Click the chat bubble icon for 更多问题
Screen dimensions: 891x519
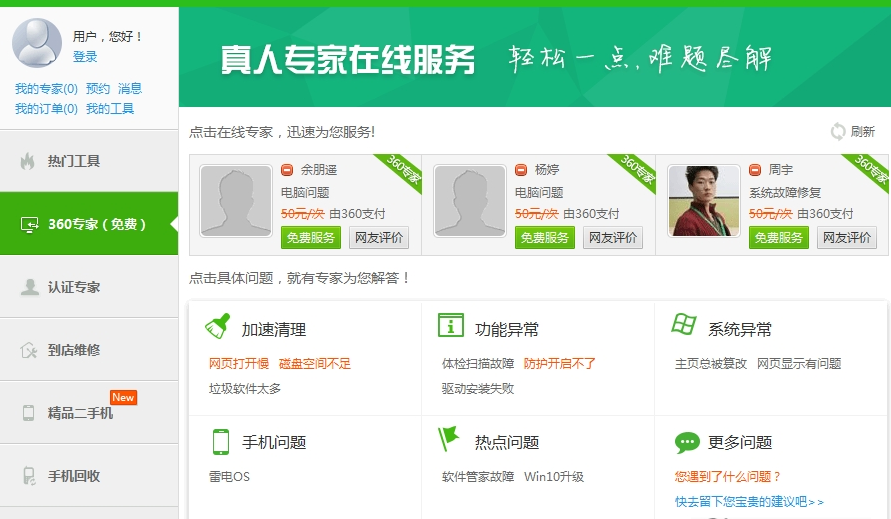(x=687, y=442)
